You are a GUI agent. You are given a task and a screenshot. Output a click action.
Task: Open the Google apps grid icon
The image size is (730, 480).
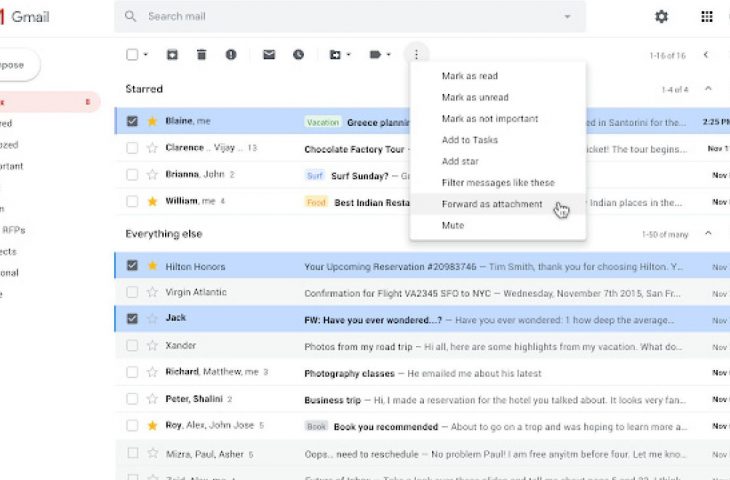(707, 17)
